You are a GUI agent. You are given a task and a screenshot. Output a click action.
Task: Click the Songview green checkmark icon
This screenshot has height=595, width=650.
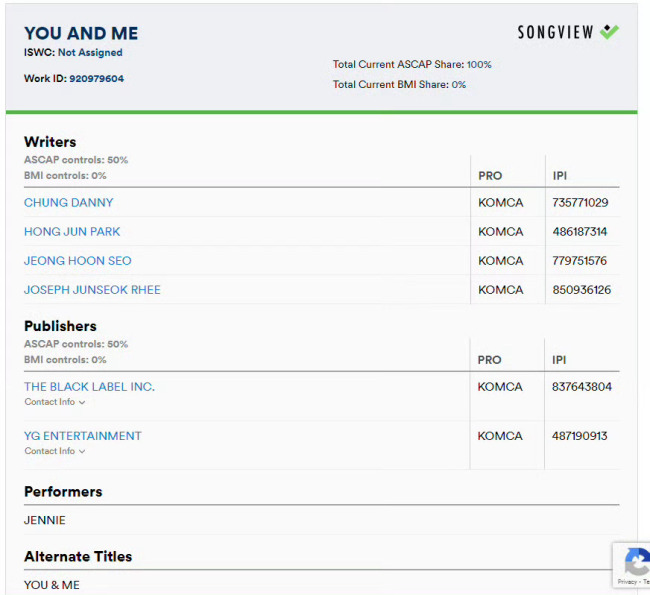pos(609,32)
